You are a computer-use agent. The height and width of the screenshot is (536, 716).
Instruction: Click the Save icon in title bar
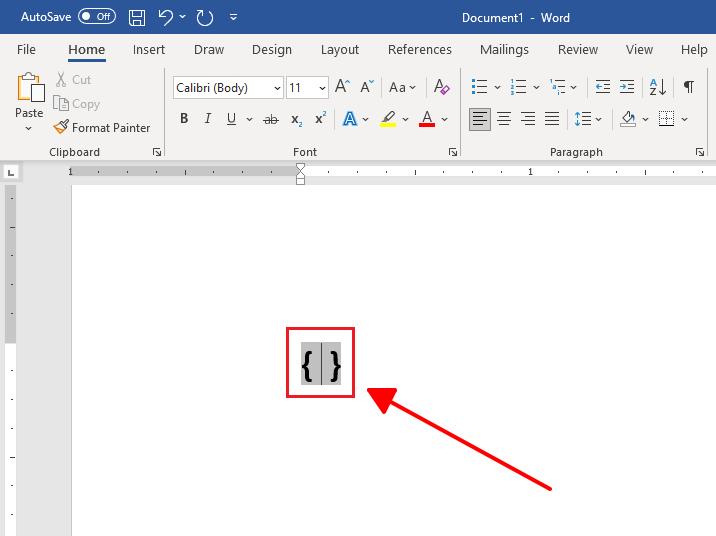coord(137,18)
